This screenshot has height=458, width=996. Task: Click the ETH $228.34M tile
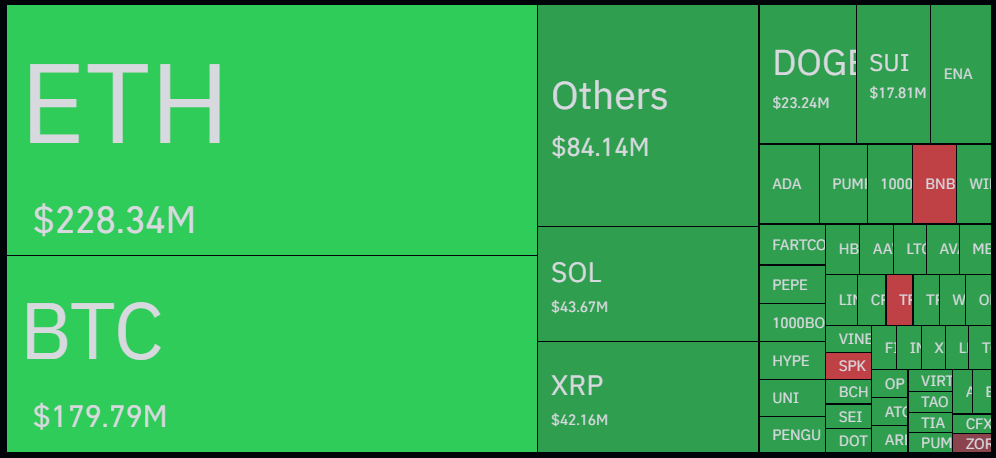click(272, 130)
